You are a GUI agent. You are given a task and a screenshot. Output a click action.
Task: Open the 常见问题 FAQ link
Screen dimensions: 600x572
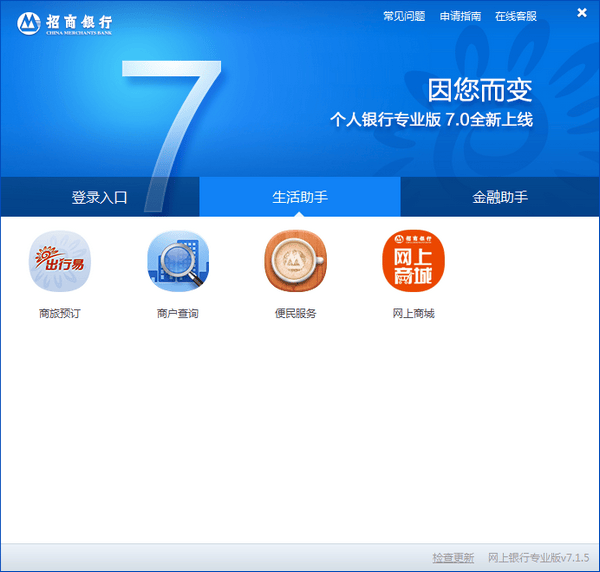pos(404,16)
